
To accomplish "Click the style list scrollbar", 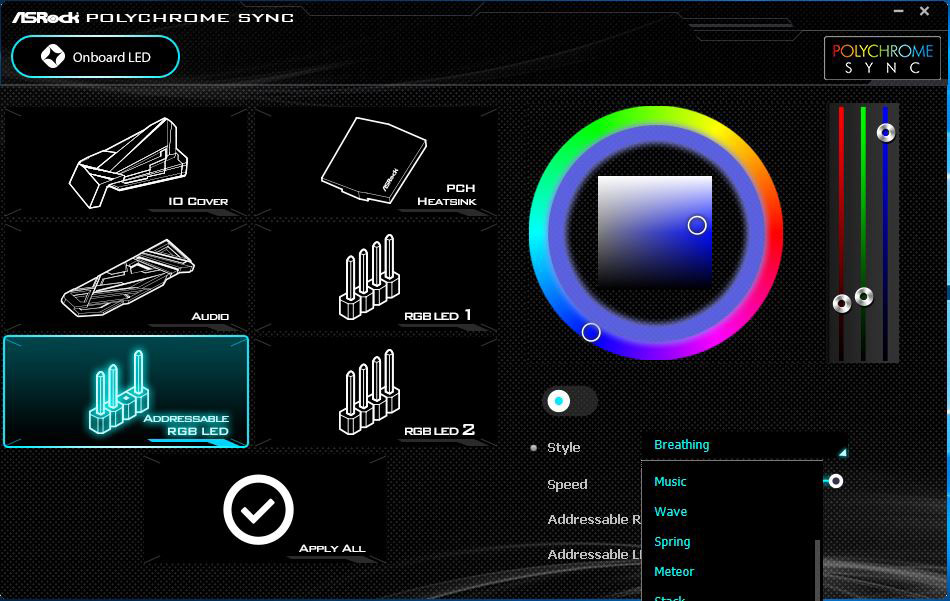I will (x=817, y=569).
